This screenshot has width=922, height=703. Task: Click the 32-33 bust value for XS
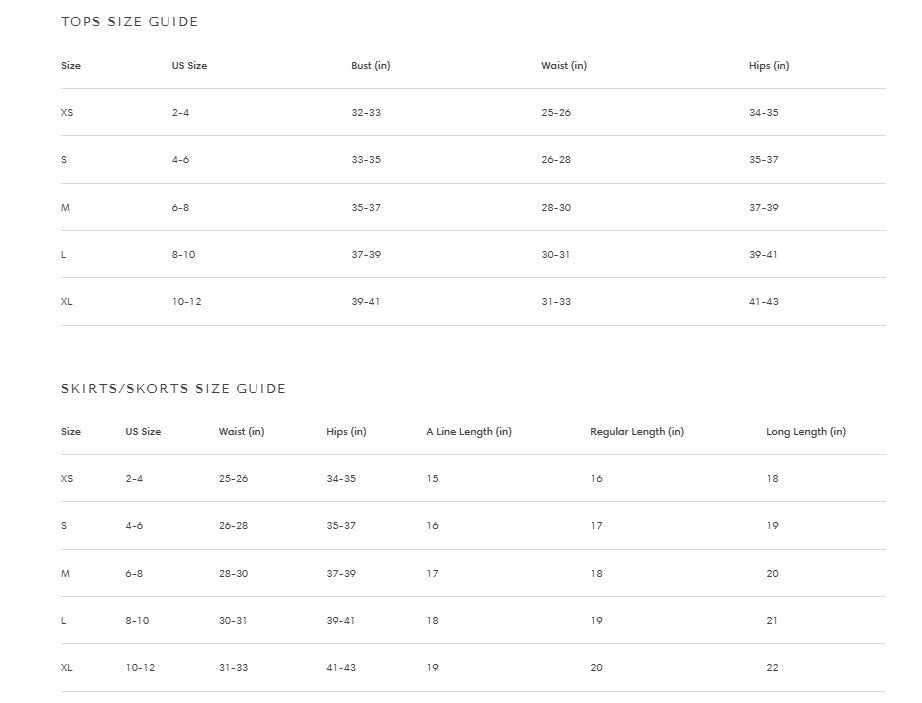pyautogui.click(x=365, y=113)
